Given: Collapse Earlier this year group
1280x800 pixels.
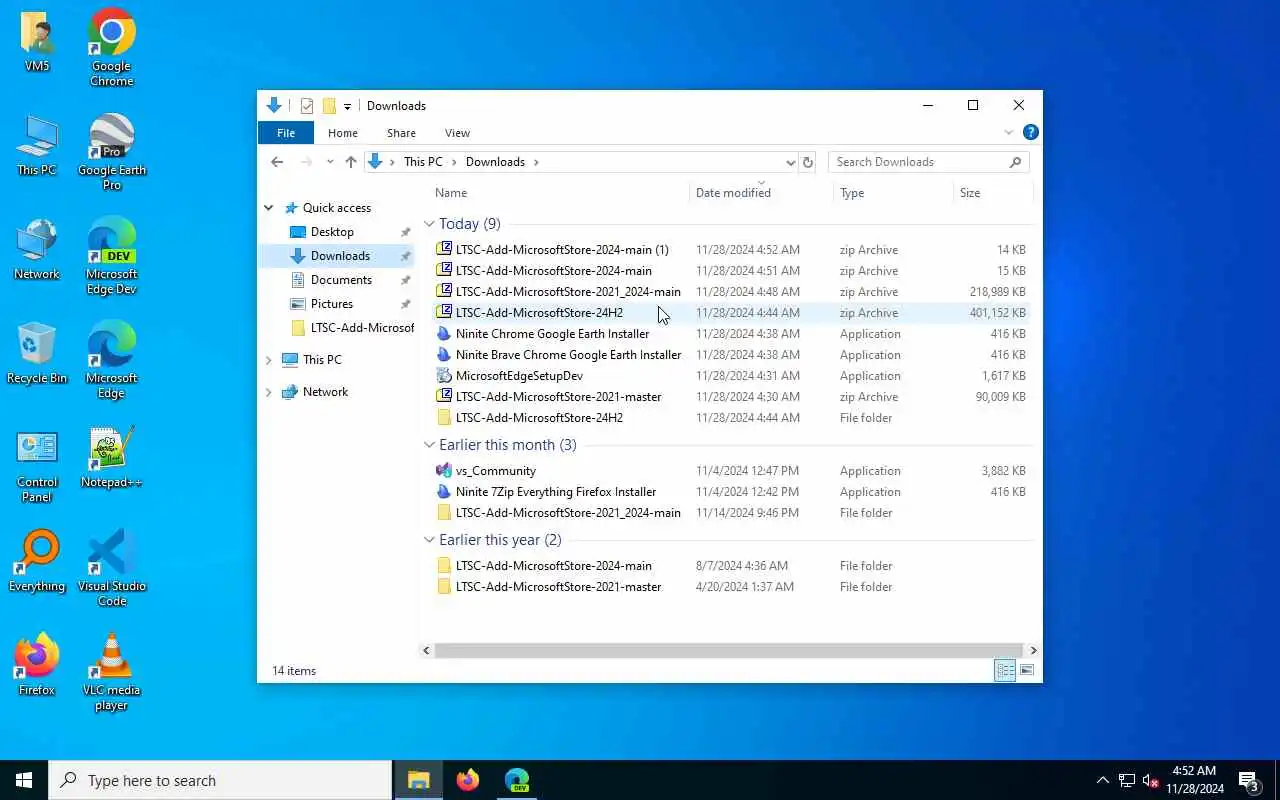Looking at the screenshot, I should tap(429, 540).
